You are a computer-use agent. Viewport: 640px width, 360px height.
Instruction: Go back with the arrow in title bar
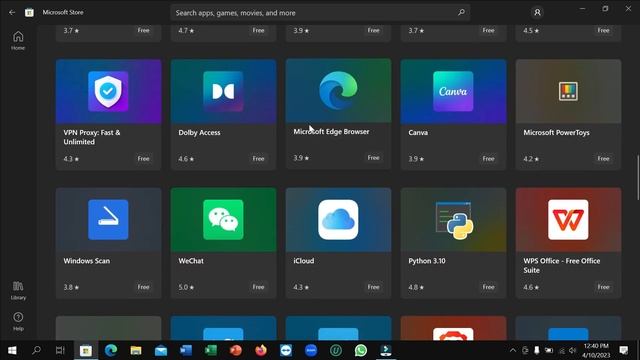coord(12,13)
